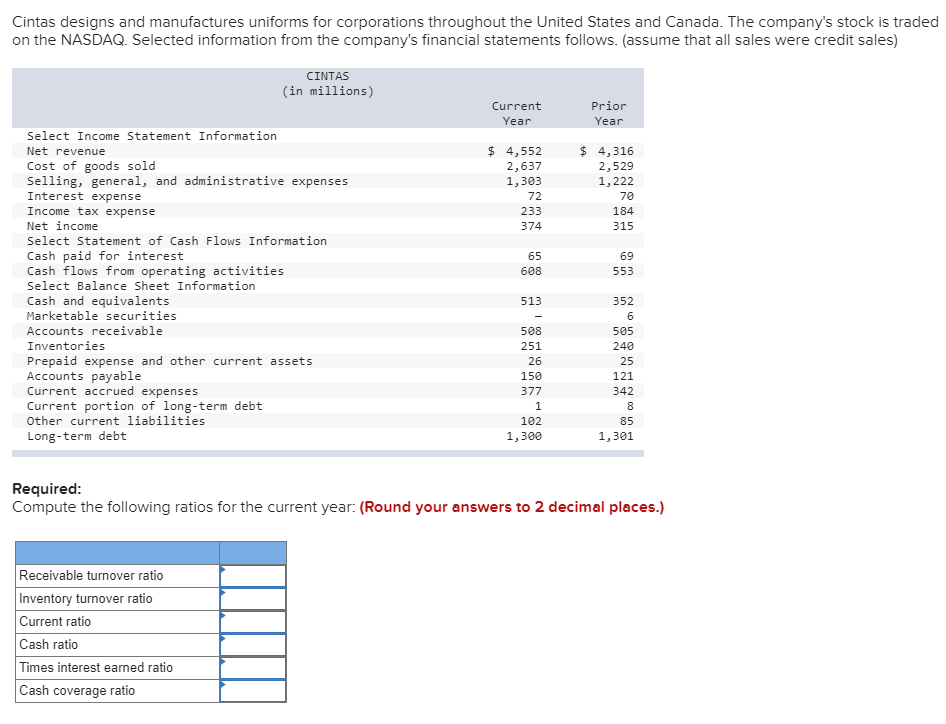
Task: Click the 'Accounts receivable' label
Action: pyautogui.click(x=95, y=331)
